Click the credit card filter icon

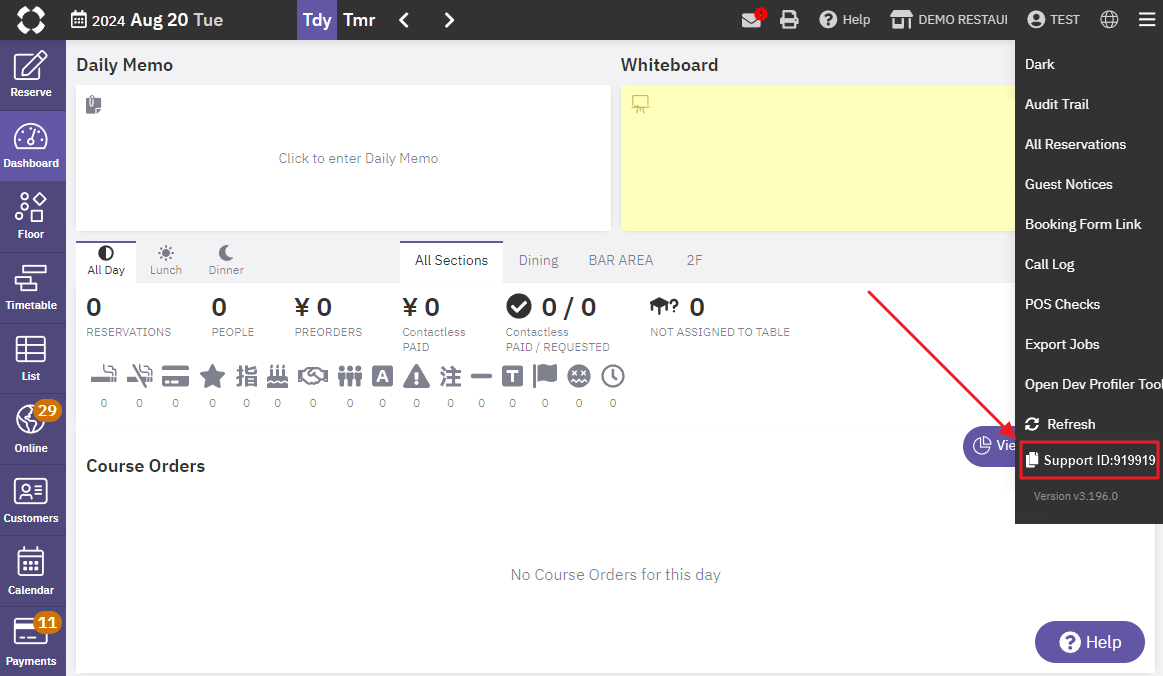175,376
